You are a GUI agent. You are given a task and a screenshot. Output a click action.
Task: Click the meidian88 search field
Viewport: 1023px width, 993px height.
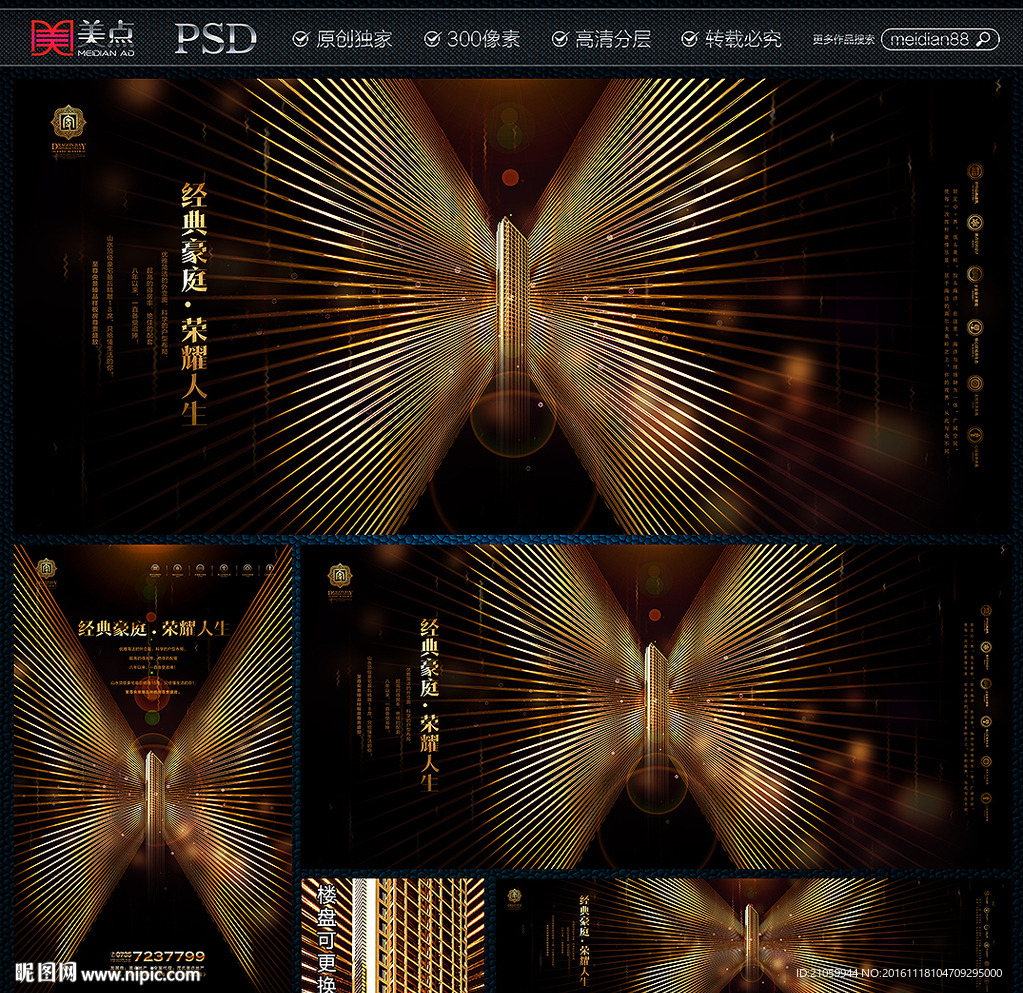(939, 39)
